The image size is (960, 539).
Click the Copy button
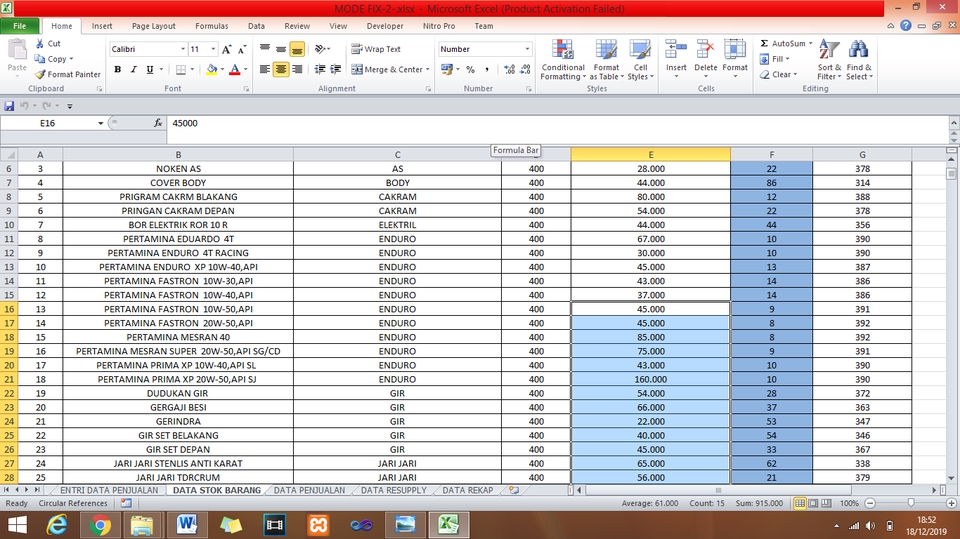pyautogui.click(x=54, y=59)
